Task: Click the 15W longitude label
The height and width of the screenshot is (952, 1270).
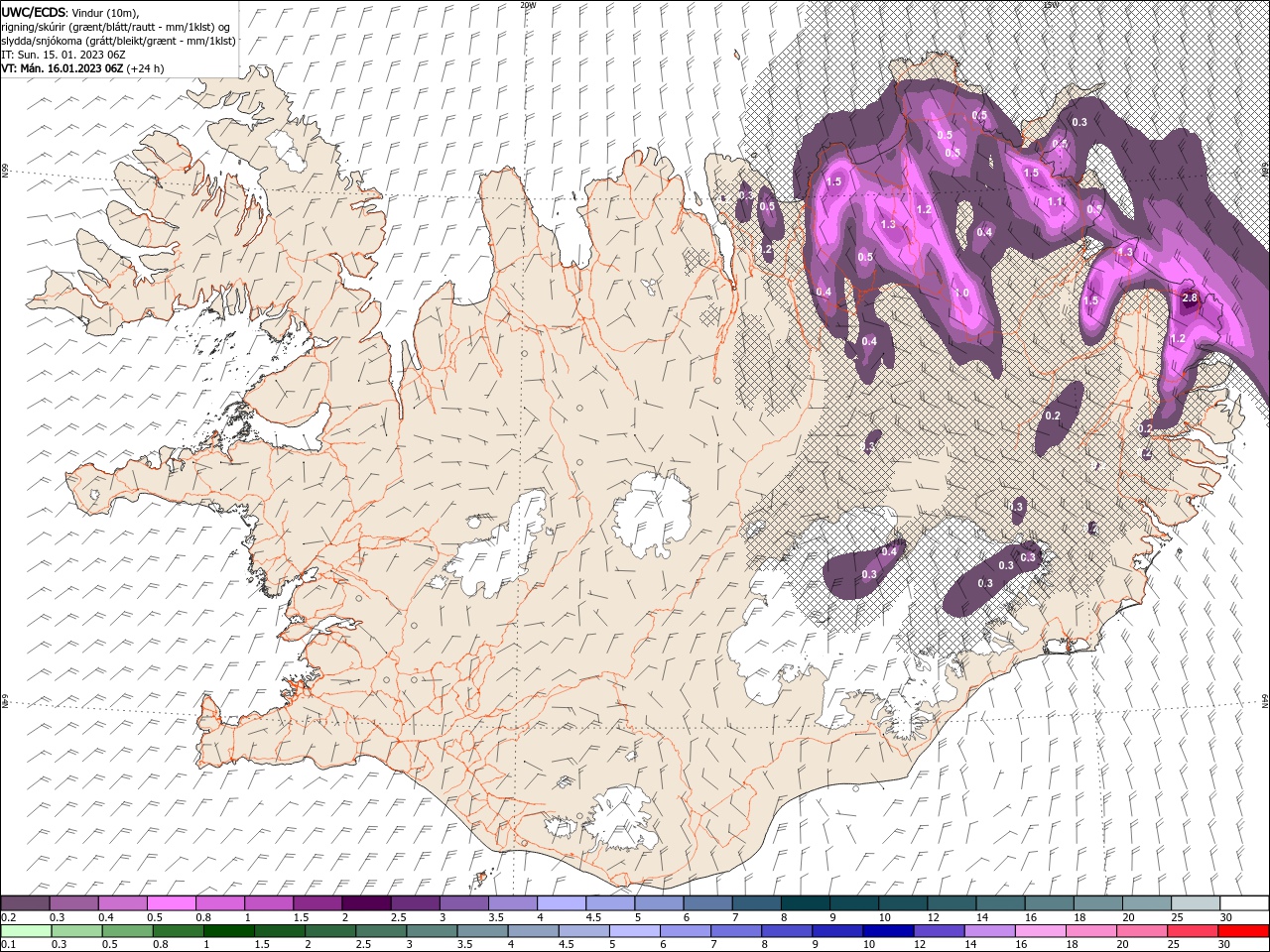Action: (1050, 5)
